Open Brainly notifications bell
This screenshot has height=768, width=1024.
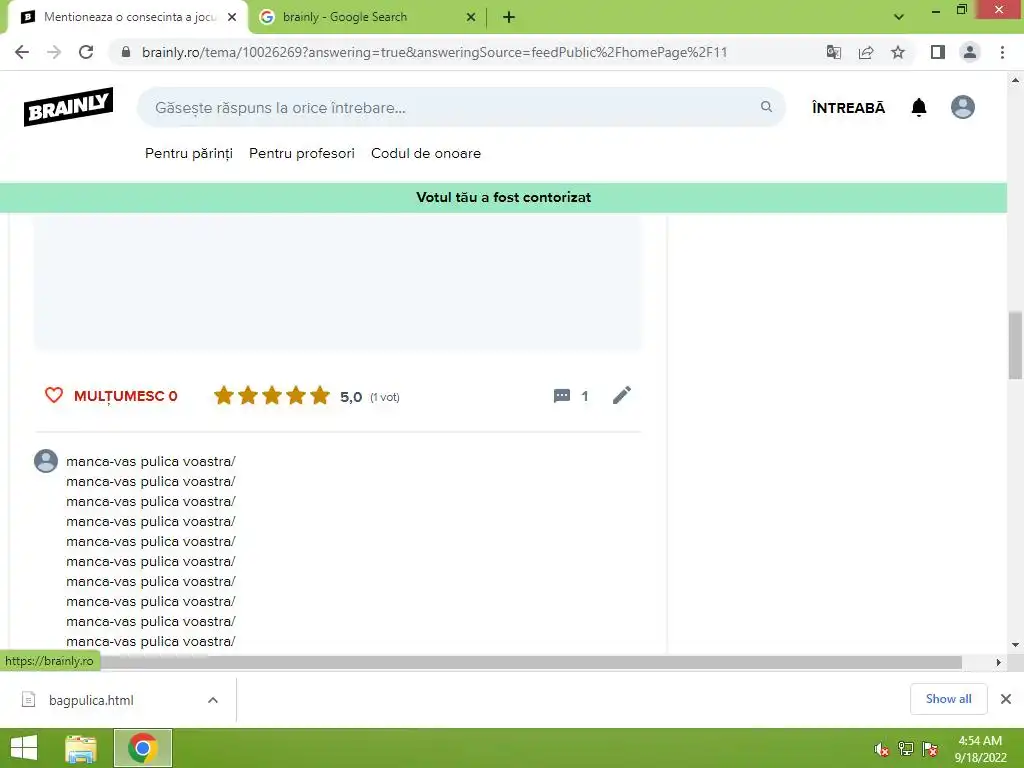(x=919, y=107)
